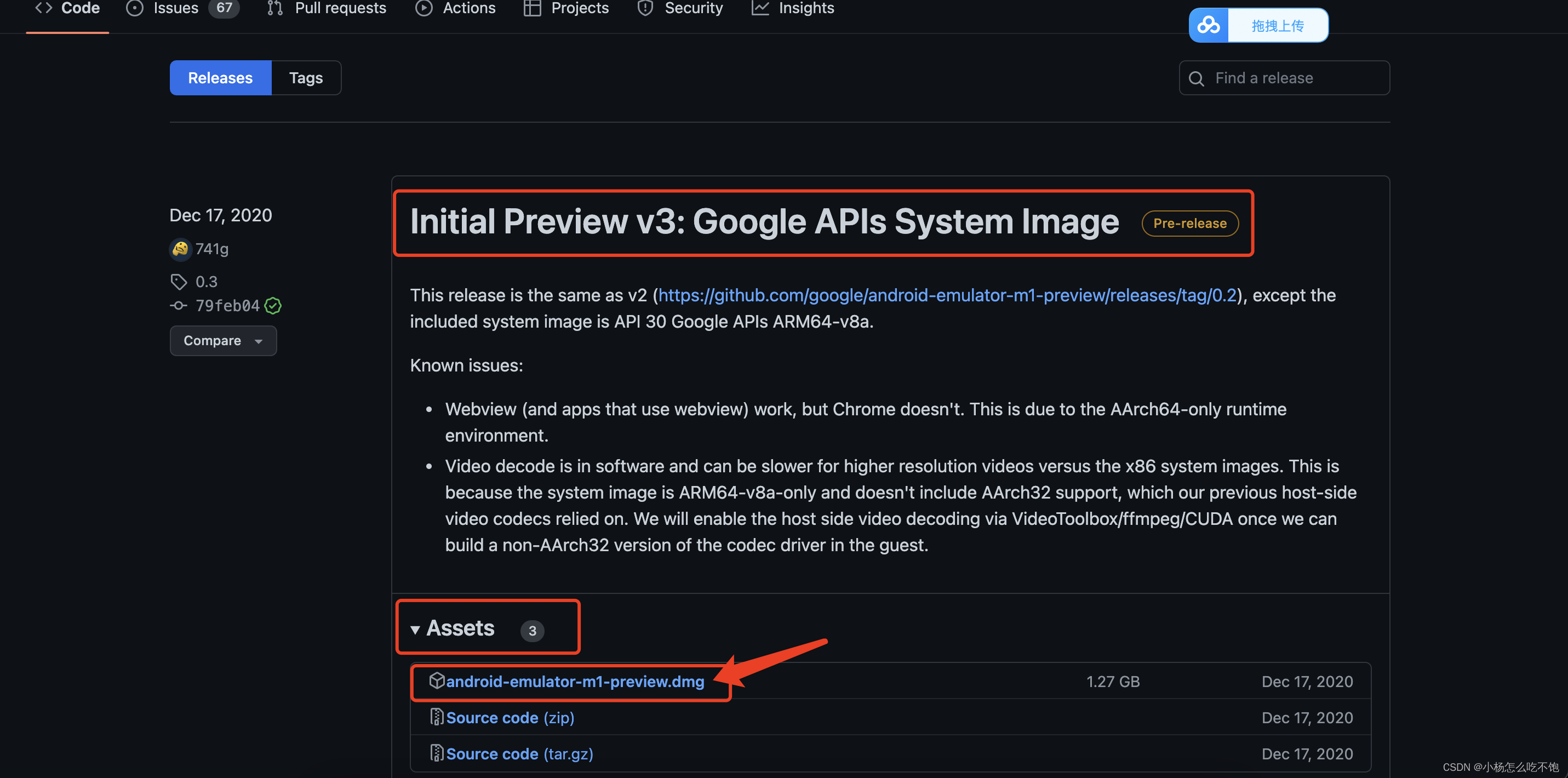Download android-emulator-m1-preview.dmg
Screen dimensions: 1568x778
[x=575, y=682]
